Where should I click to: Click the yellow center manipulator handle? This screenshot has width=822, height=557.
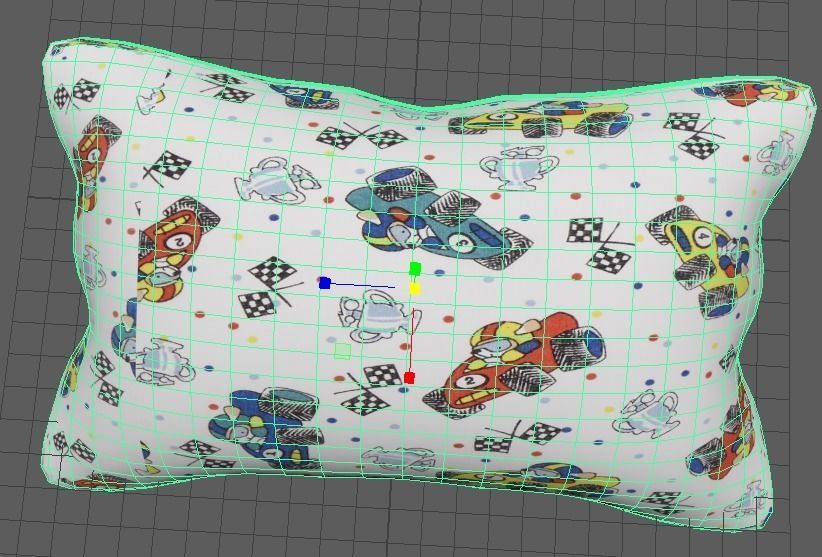(x=415, y=289)
